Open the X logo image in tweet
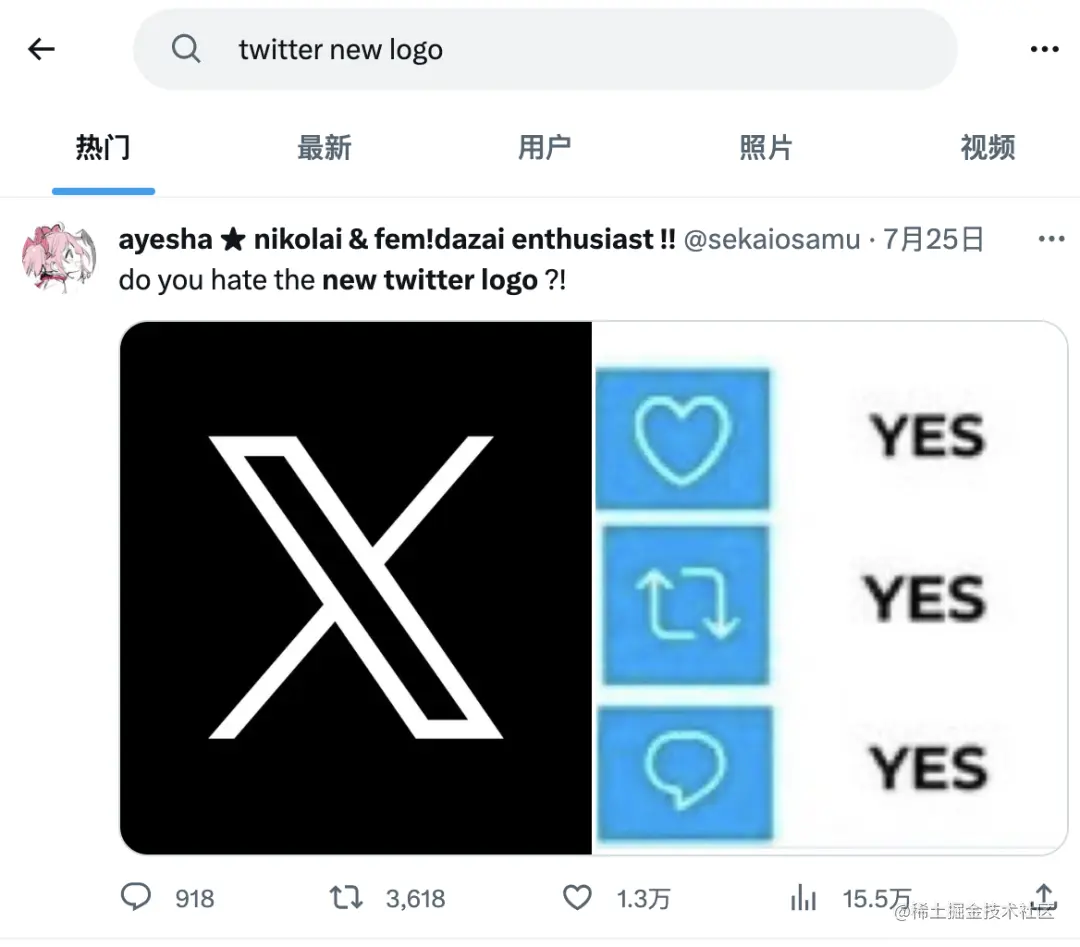Viewport: 1080px width, 947px height. pyautogui.click(x=355, y=587)
